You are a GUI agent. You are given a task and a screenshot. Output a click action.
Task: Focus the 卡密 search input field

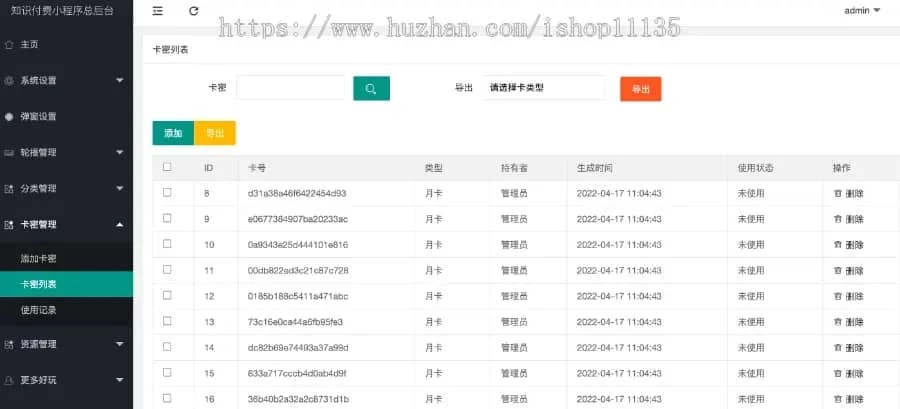tap(290, 88)
